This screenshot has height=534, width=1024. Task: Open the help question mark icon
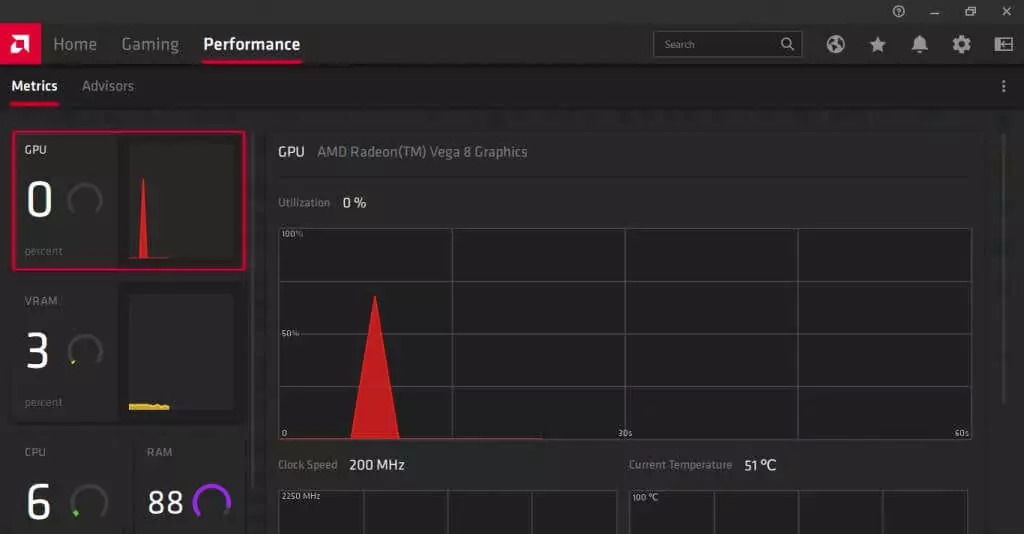[899, 11]
